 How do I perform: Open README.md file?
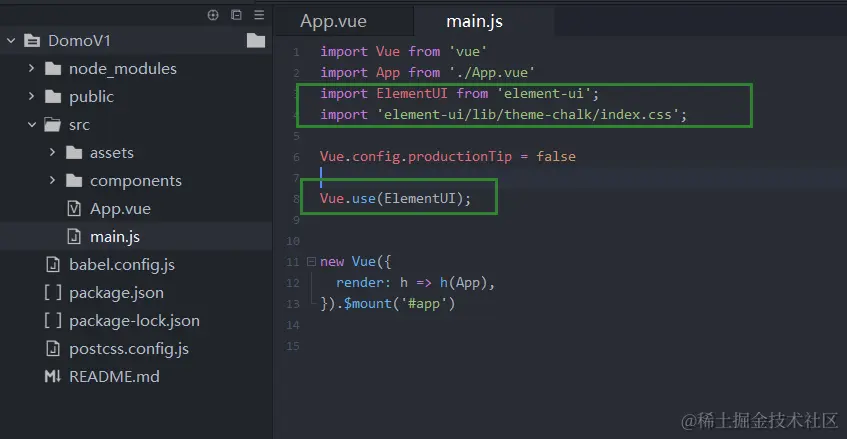[114, 376]
